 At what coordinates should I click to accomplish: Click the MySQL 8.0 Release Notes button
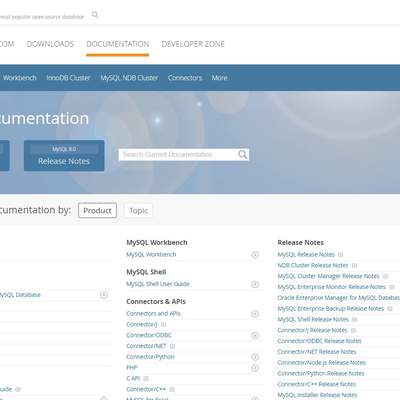pos(64,156)
